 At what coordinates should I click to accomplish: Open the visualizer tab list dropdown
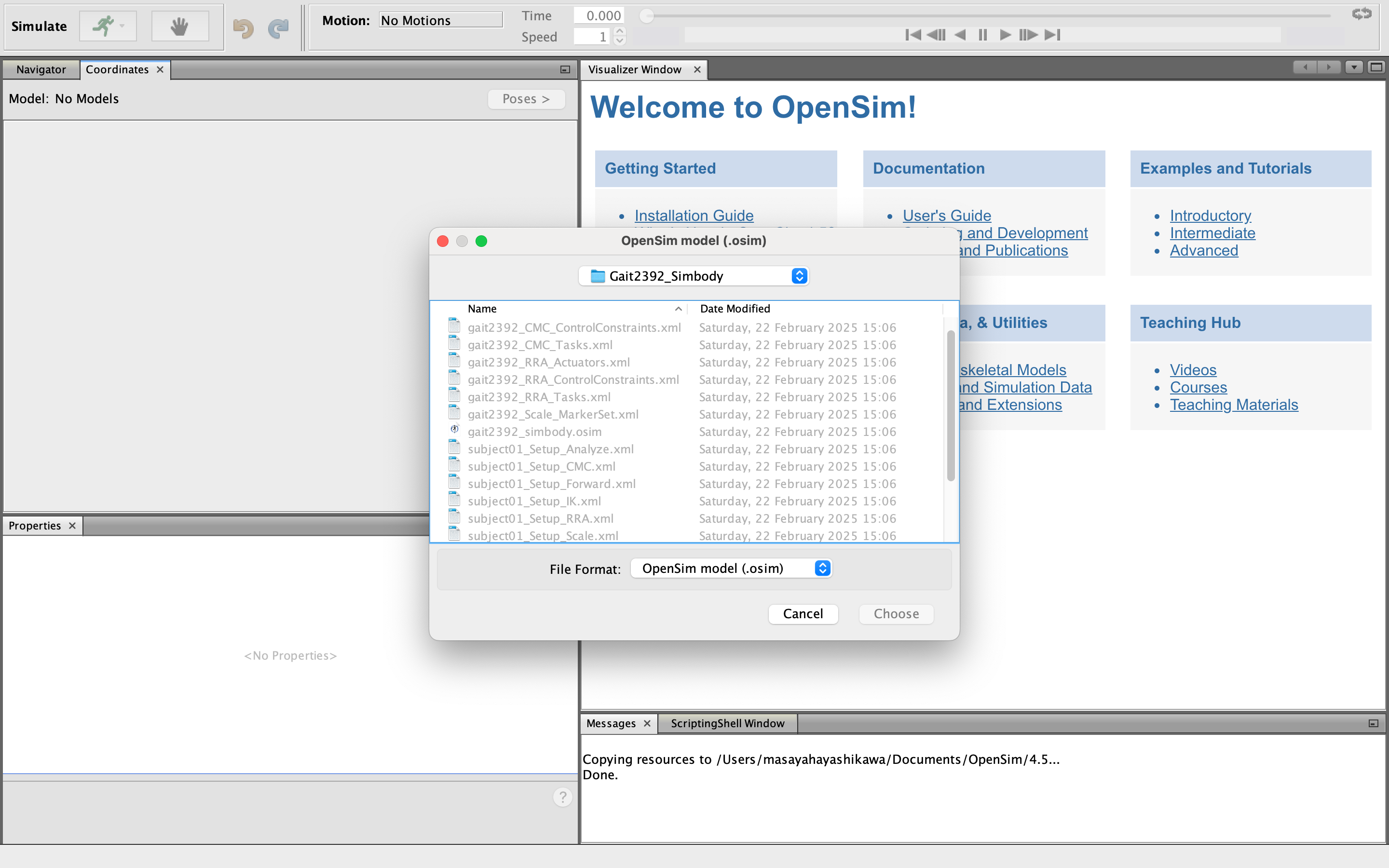pos(1353,67)
